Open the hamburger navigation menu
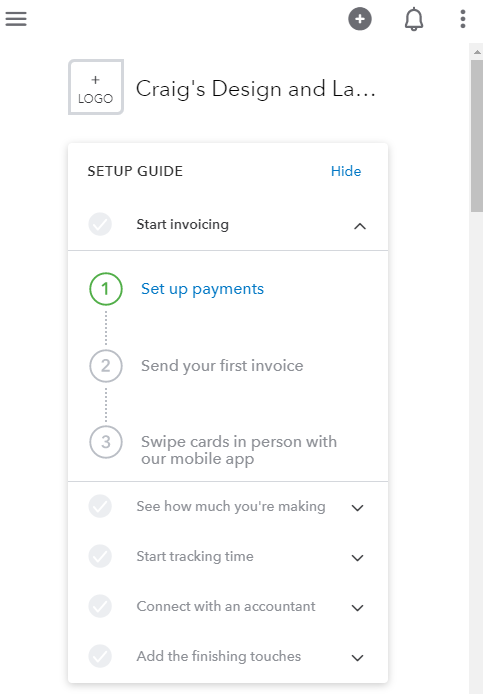This screenshot has width=483, height=694. coord(16,19)
